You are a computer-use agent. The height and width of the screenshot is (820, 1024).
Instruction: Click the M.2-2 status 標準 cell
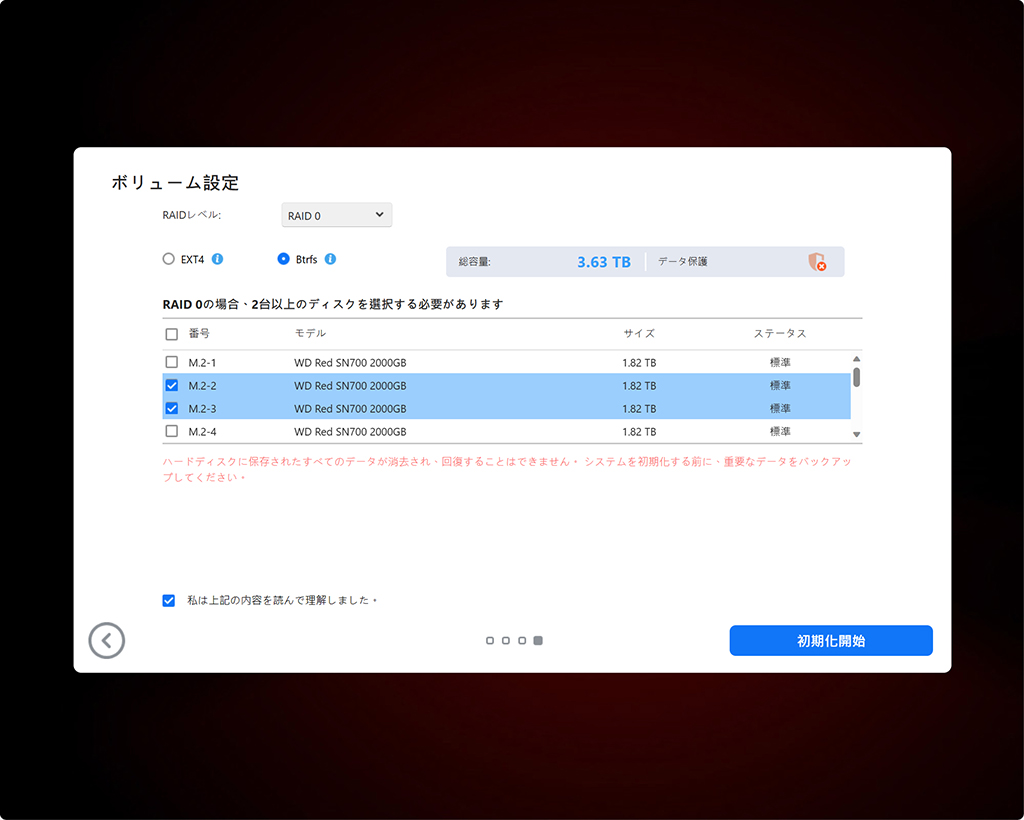[780, 385]
